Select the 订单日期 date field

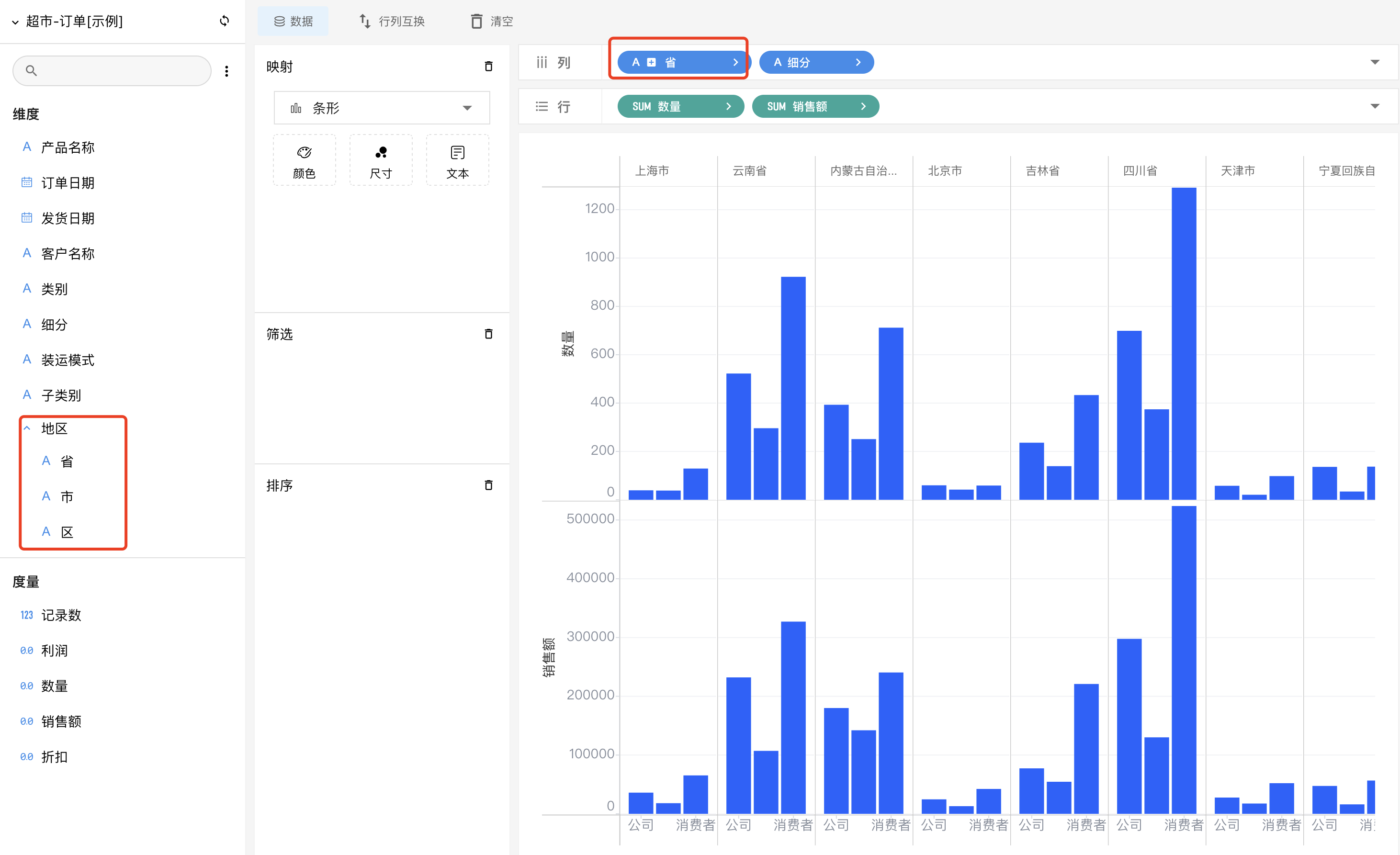68,183
